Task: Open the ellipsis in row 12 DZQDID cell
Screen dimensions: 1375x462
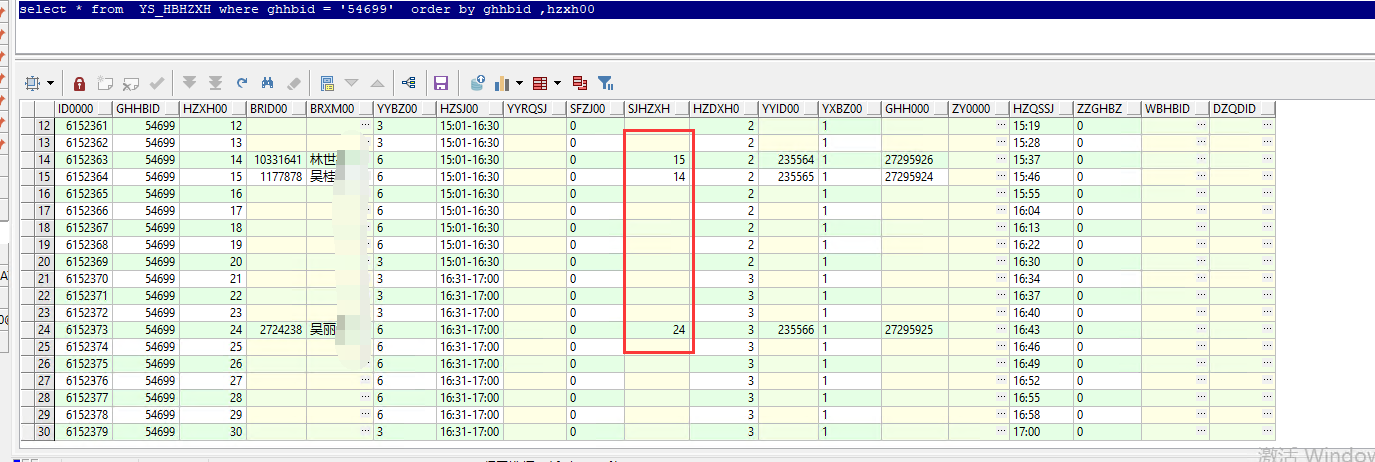Action: pyautogui.click(x=1267, y=126)
